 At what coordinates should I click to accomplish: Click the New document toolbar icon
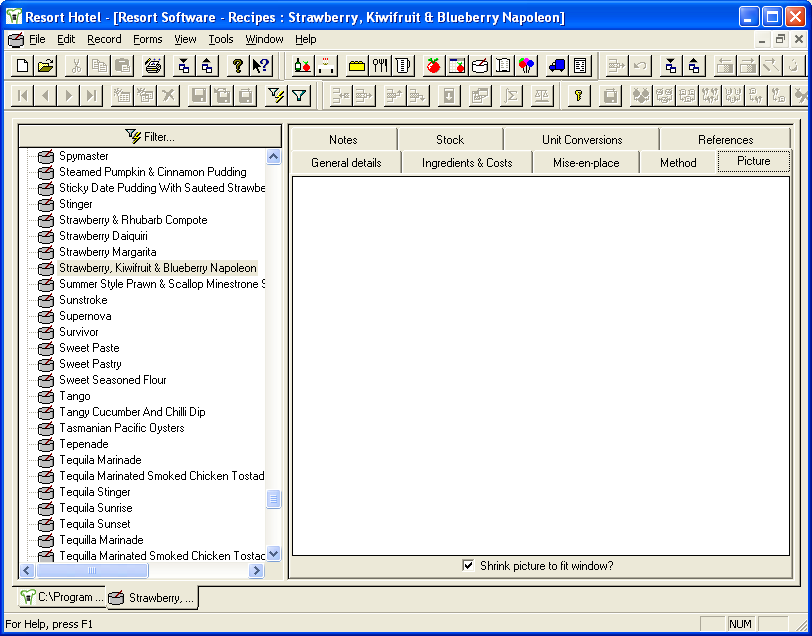[x=22, y=66]
